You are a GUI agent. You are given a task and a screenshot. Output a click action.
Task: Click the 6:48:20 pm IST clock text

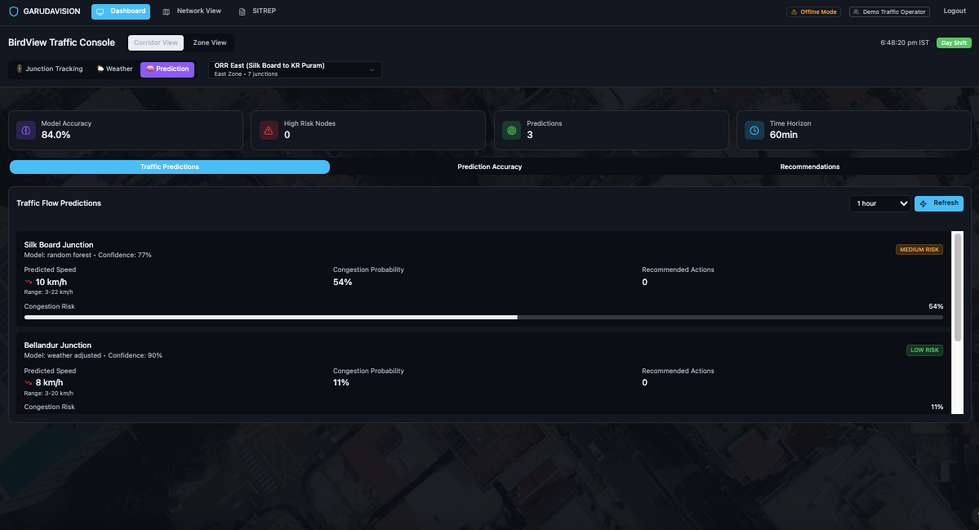pos(905,43)
